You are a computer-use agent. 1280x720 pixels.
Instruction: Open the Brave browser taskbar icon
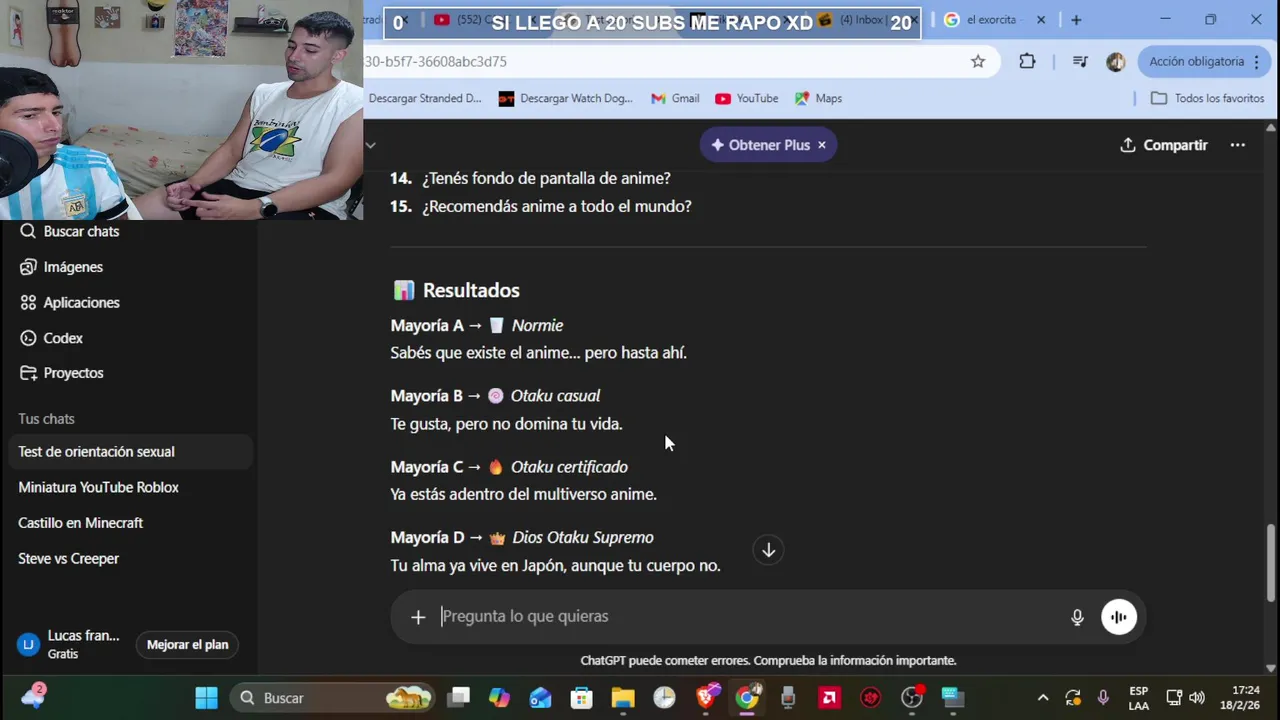706,698
